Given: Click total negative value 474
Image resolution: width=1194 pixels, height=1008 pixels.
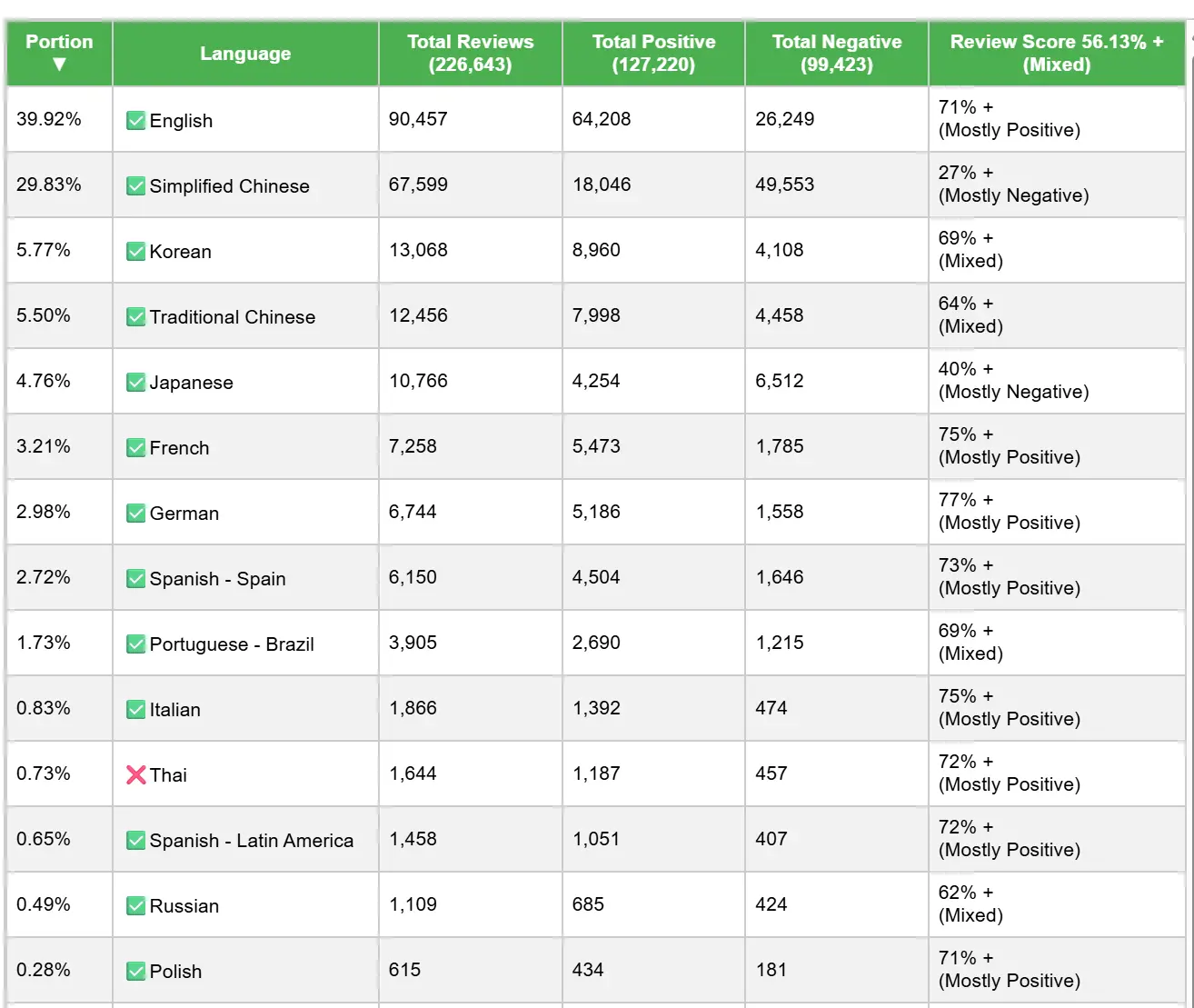Looking at the screenshot, I should click(771, 708).
